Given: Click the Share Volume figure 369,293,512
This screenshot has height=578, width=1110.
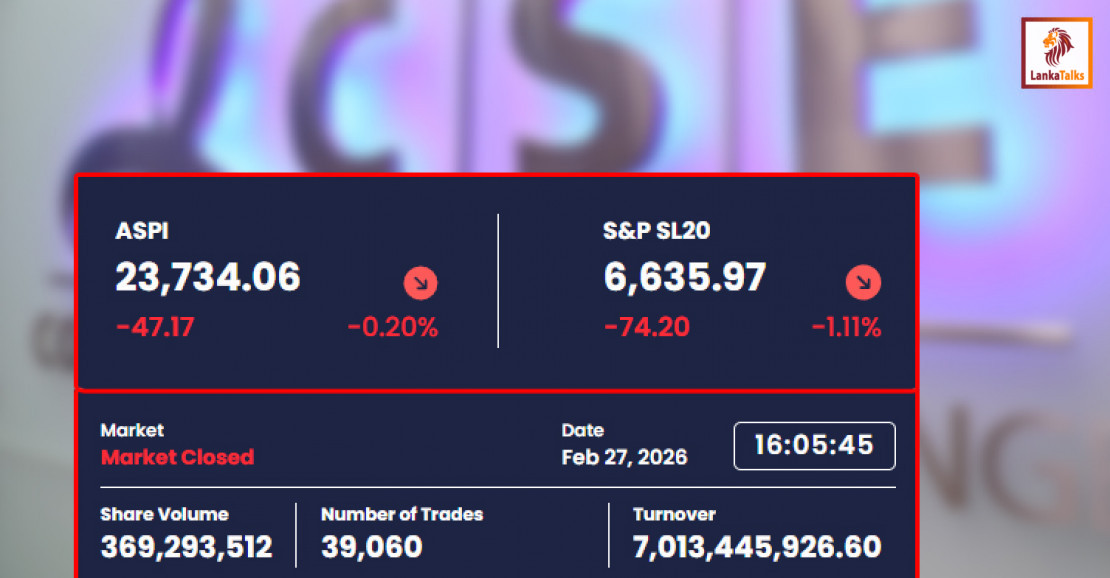Looking at the screenshot, I should tap(186, 547).
